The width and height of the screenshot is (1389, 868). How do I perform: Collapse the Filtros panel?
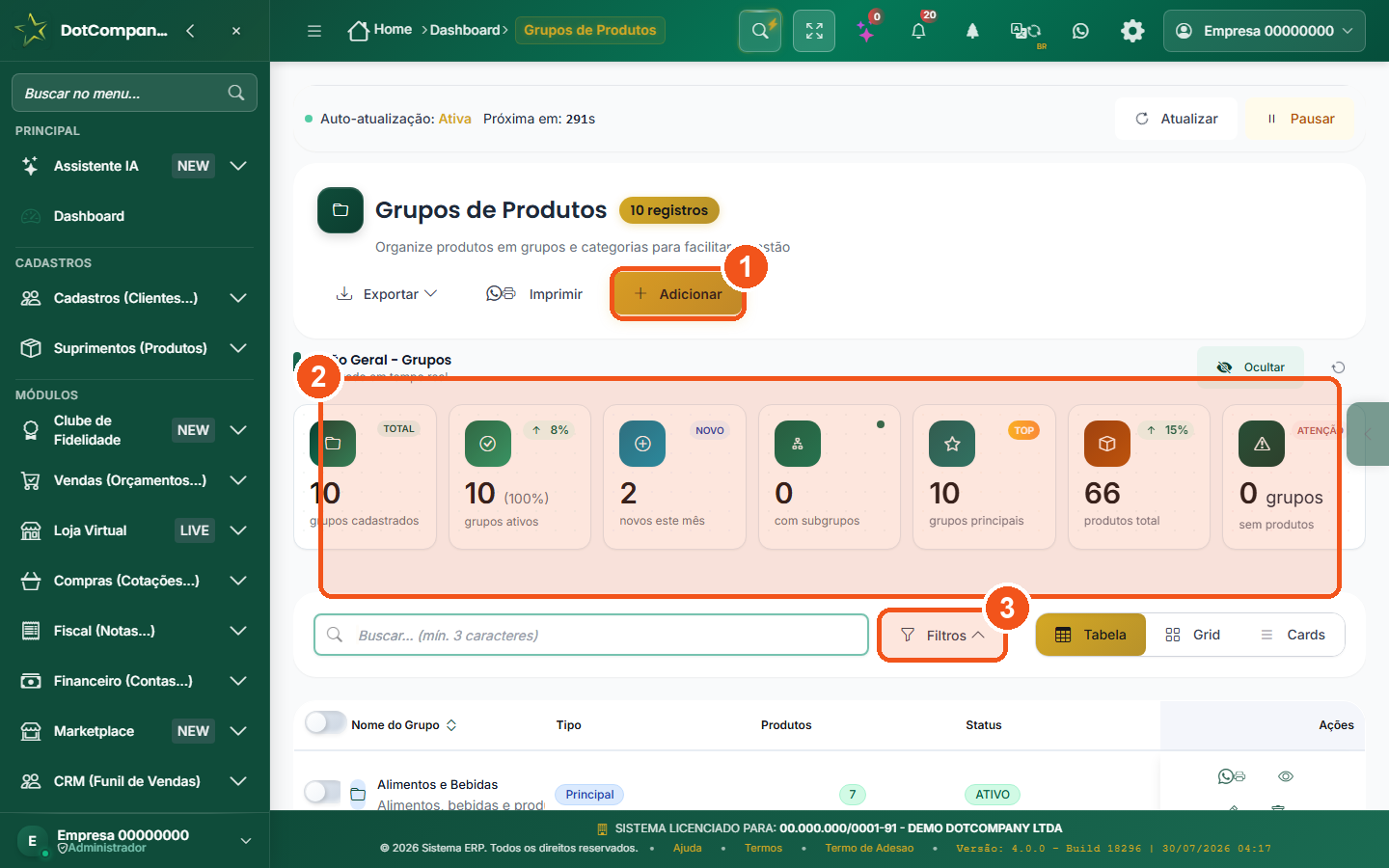pos(941,636)
